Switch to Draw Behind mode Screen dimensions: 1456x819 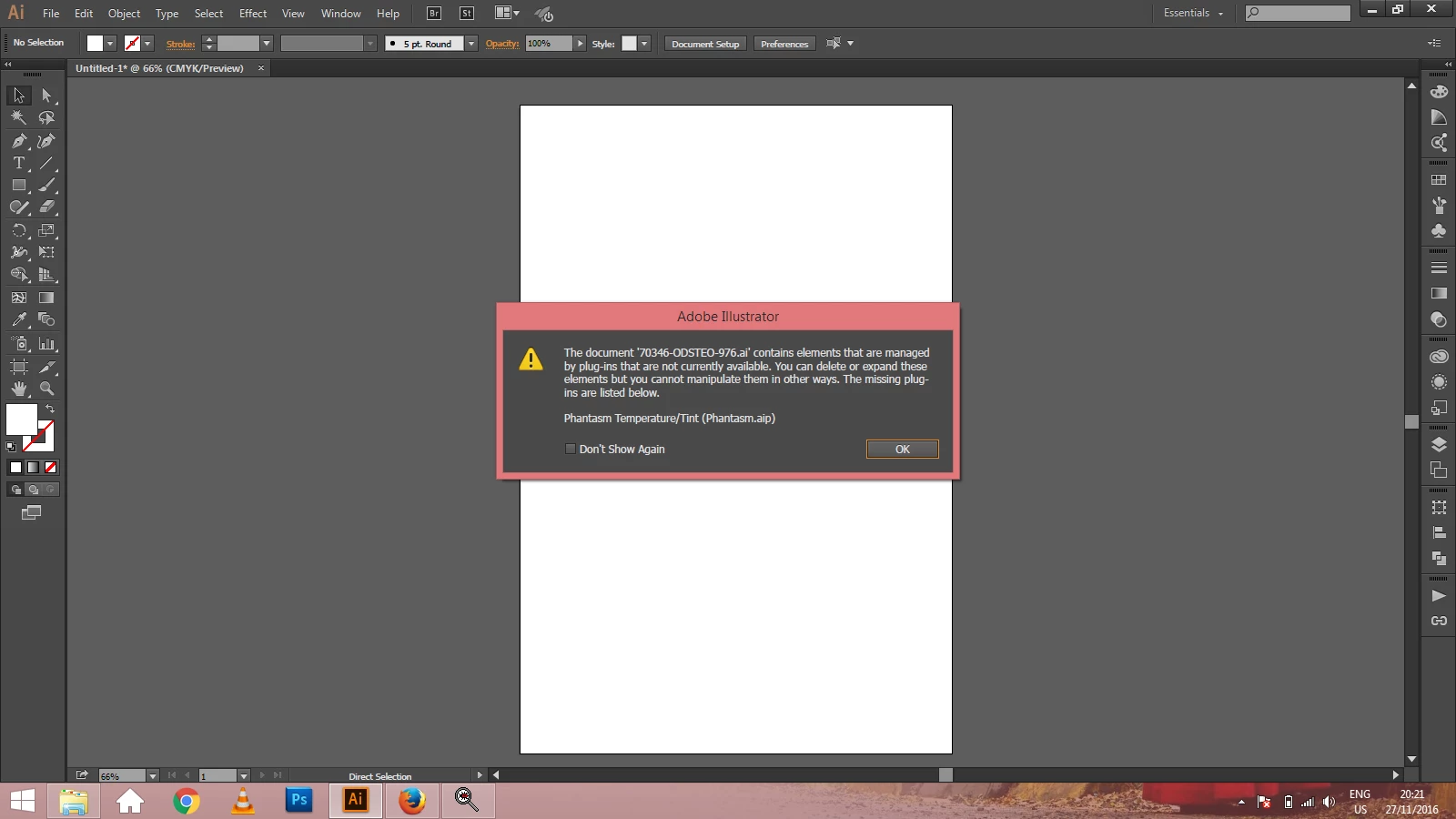click(x=34, y=490)
